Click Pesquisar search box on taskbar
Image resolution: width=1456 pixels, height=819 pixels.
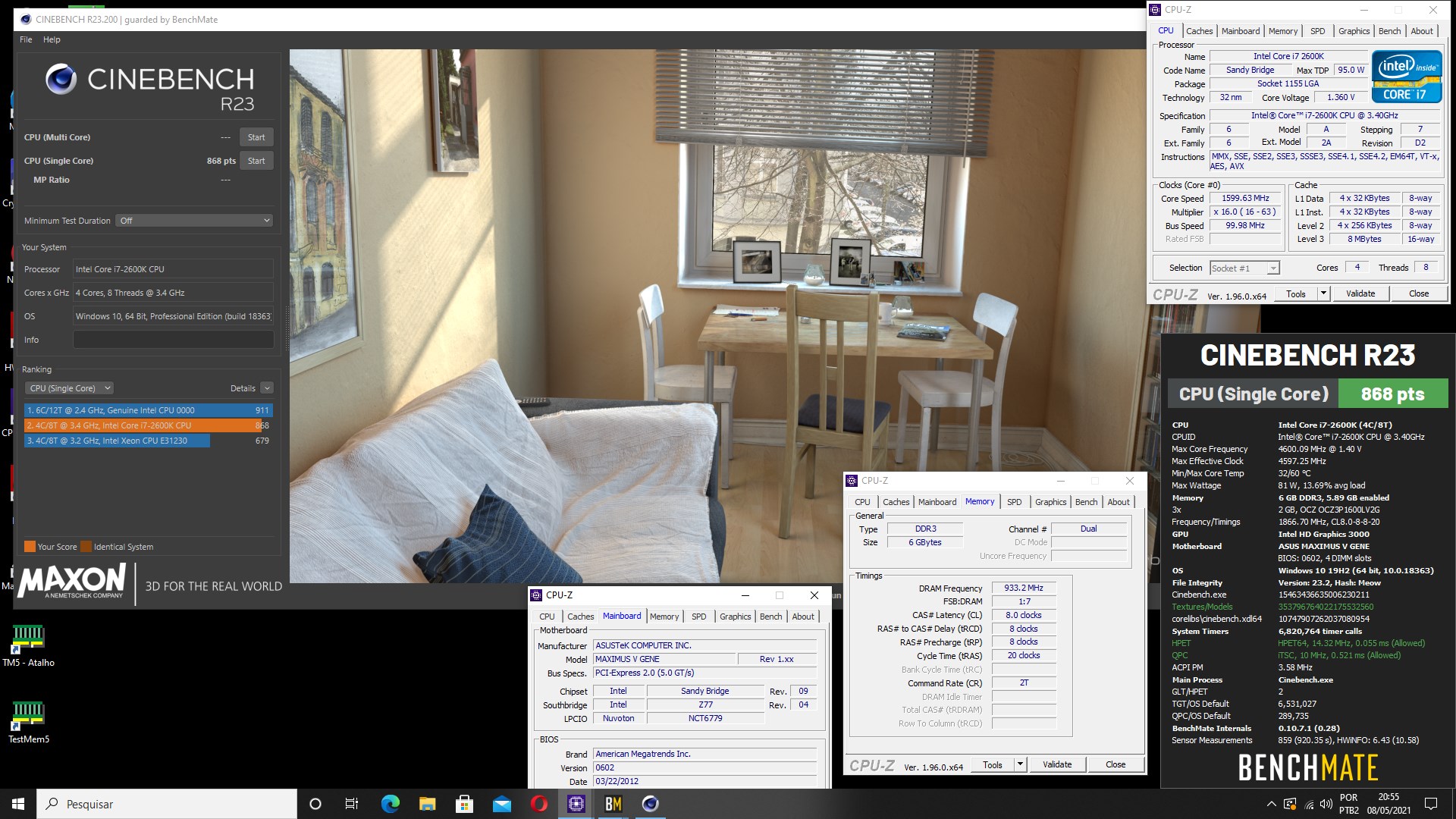(x=167, y=804)
